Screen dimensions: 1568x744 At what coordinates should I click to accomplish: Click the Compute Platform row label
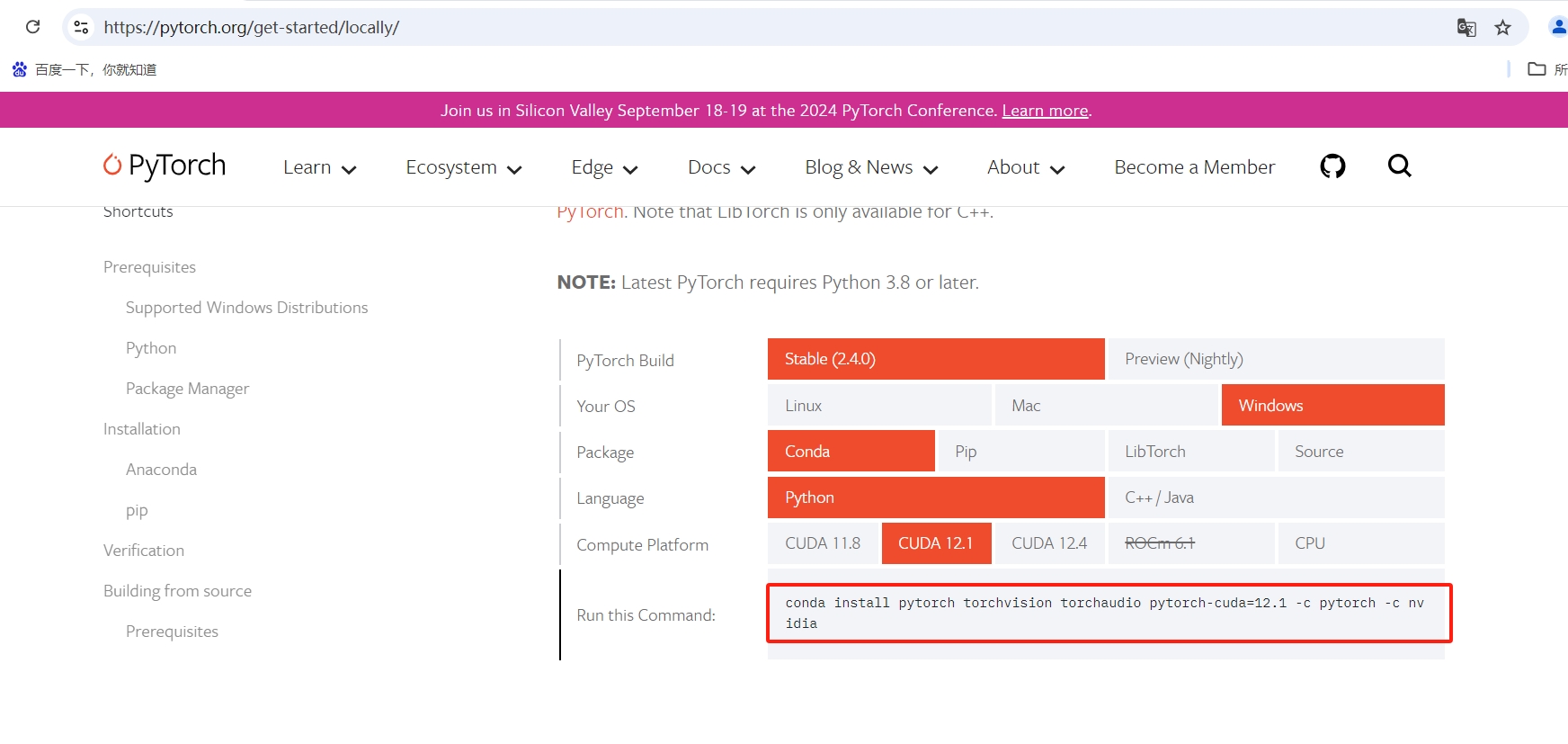(642, 545)
